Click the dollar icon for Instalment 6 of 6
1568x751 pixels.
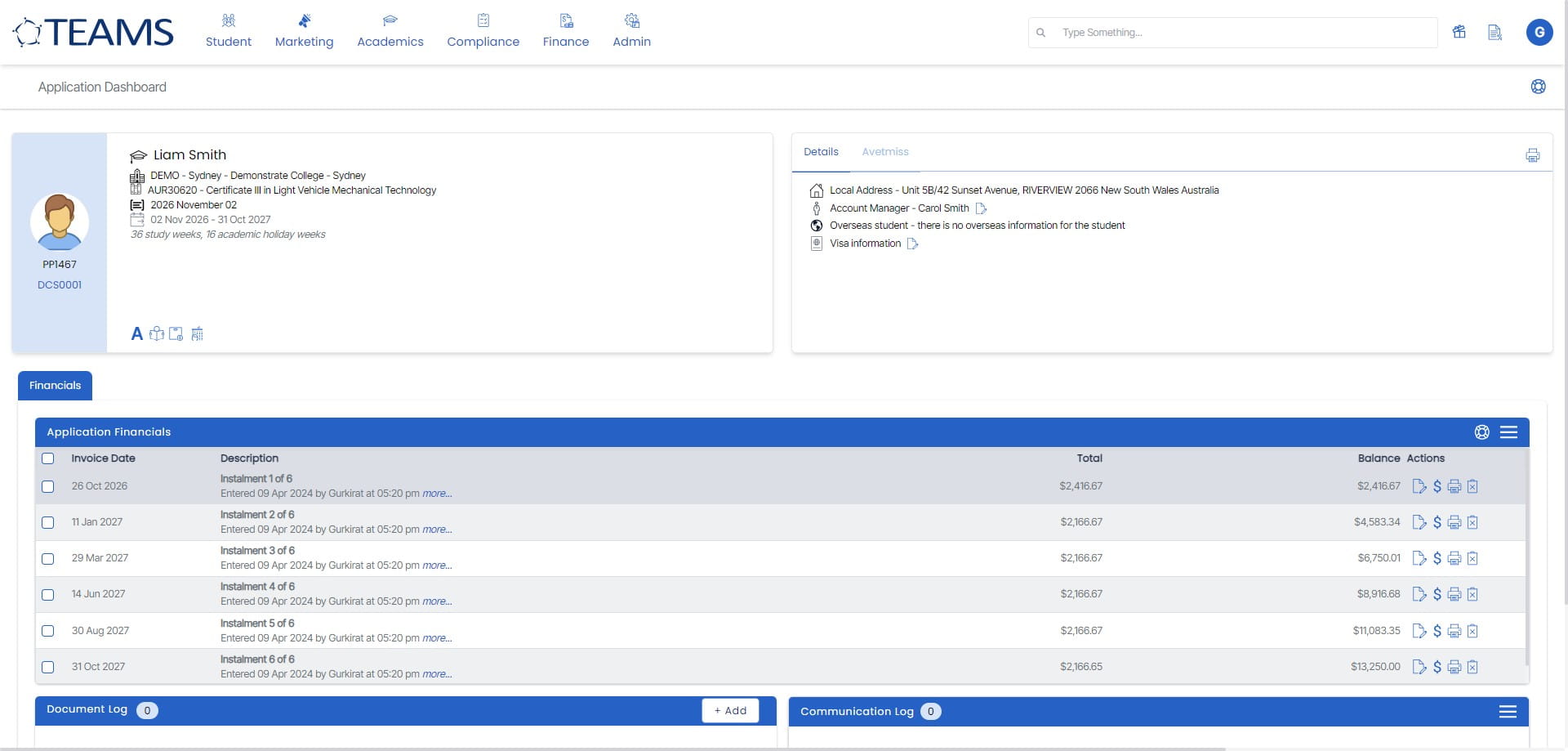[x=1437, y=667]
